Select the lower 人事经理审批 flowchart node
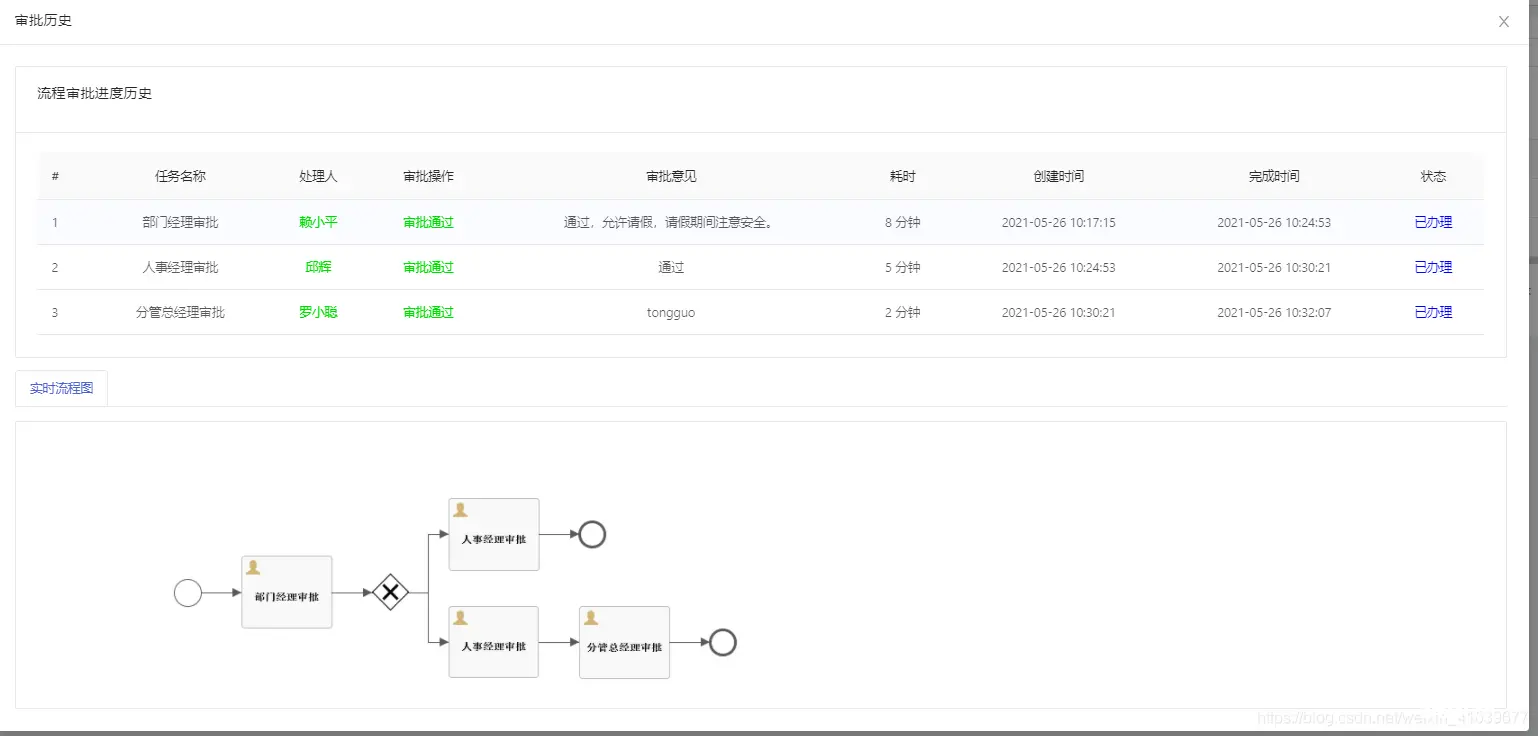This screenshot has height=736, width=1538. (494, 642)
